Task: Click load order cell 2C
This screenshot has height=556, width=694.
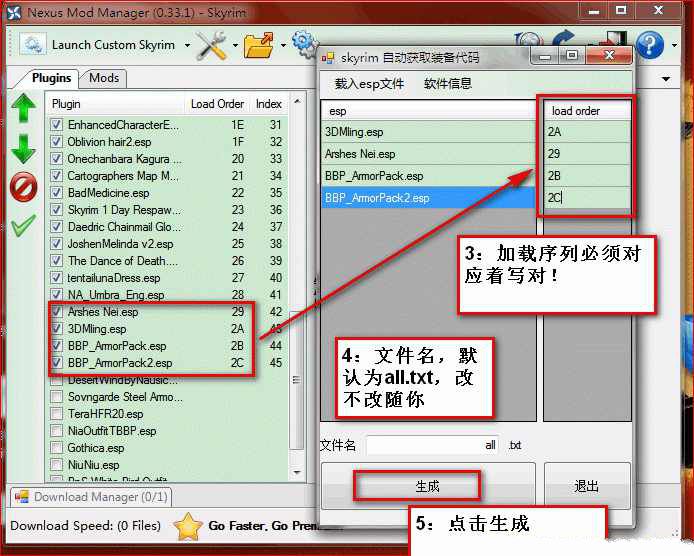Action: (587, 197)
